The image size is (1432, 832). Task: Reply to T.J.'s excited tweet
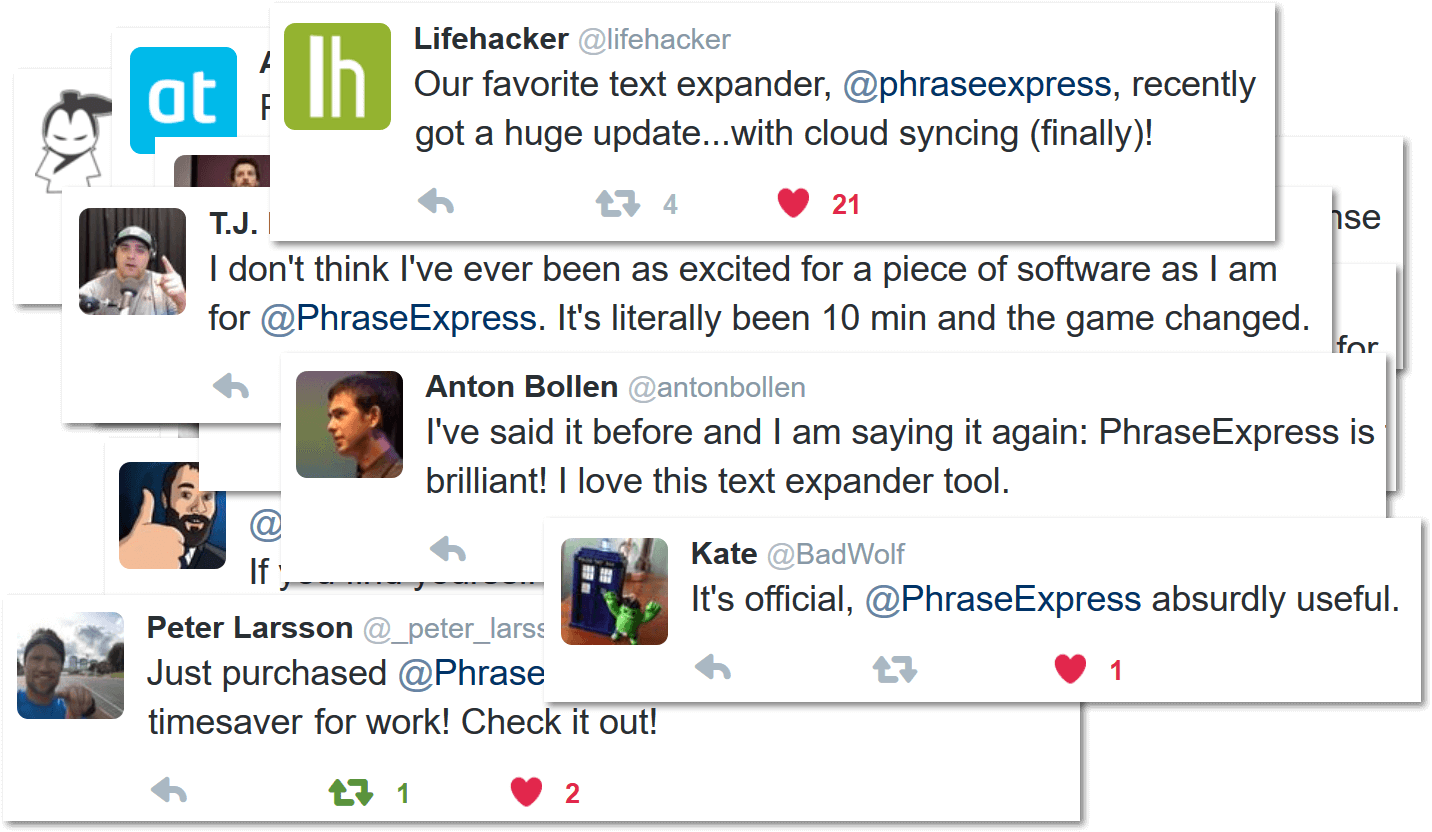(231, 386)
